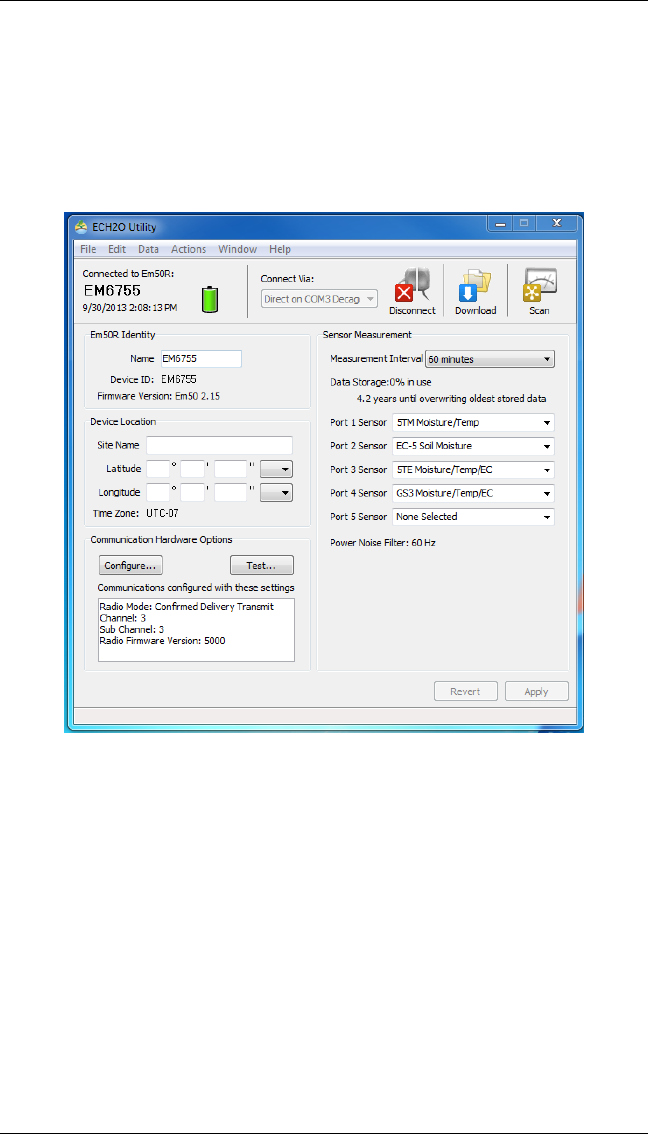Open the Edit menu
This screenshot has width=648, height=1134.
point(117,249)
